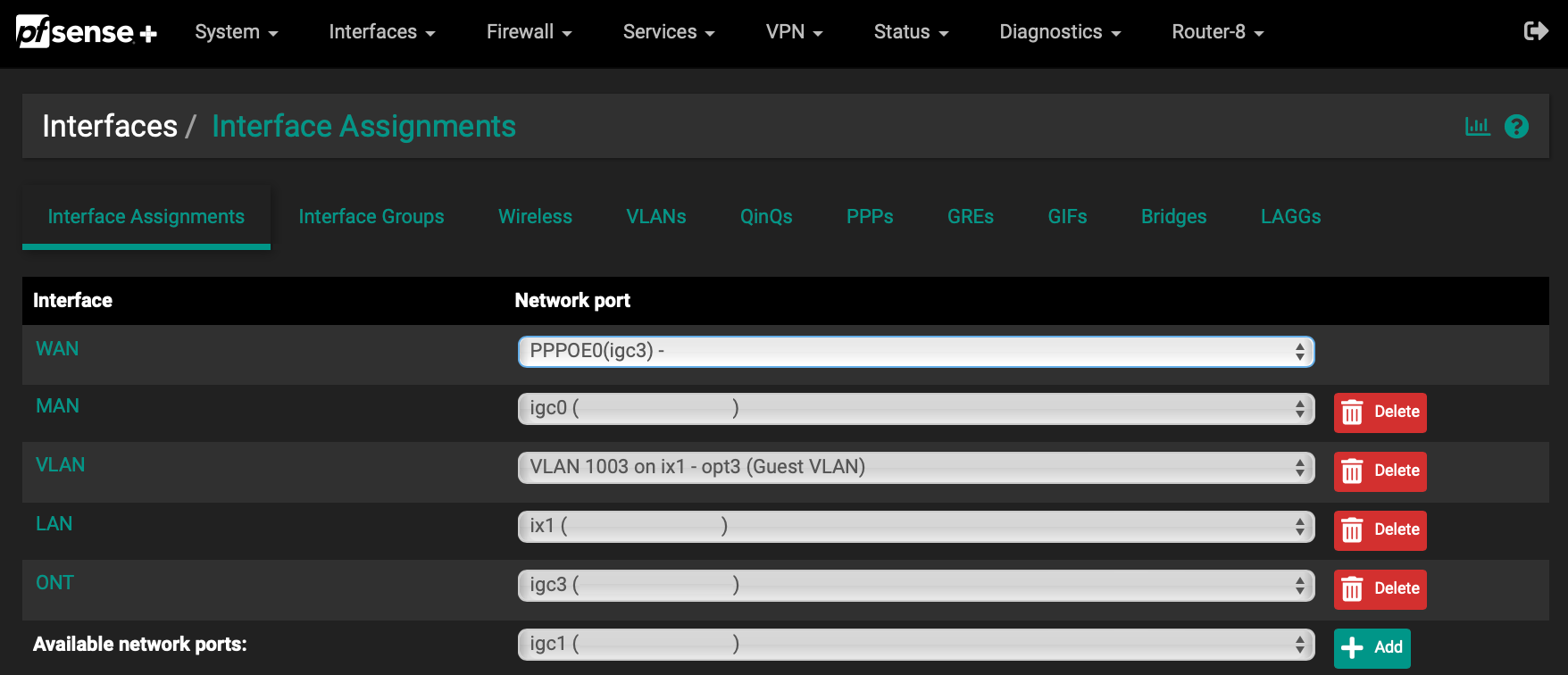Open the Services menu
Screen dimensions: 1568x675
point(669,32)
